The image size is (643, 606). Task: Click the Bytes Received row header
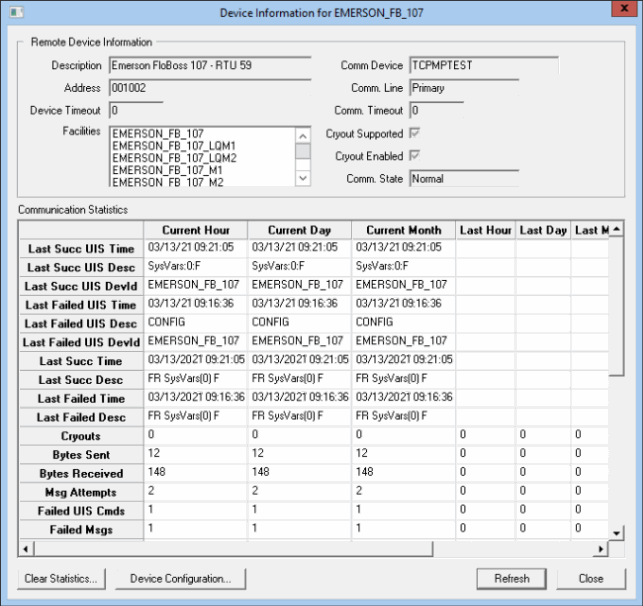pyautogui.click(x=81, y=473)
